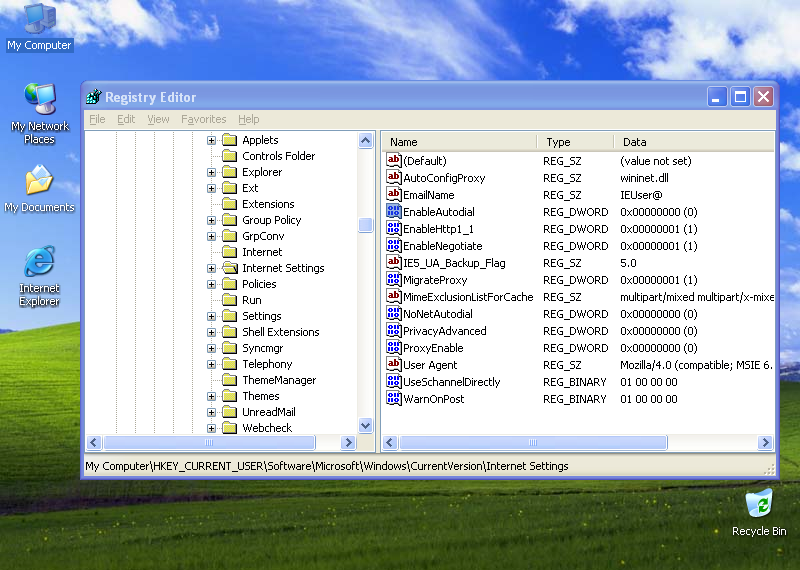Image resolution: width=800 pixels, height=570 pixels.
Task: Open the File menu
Action: 97,119
